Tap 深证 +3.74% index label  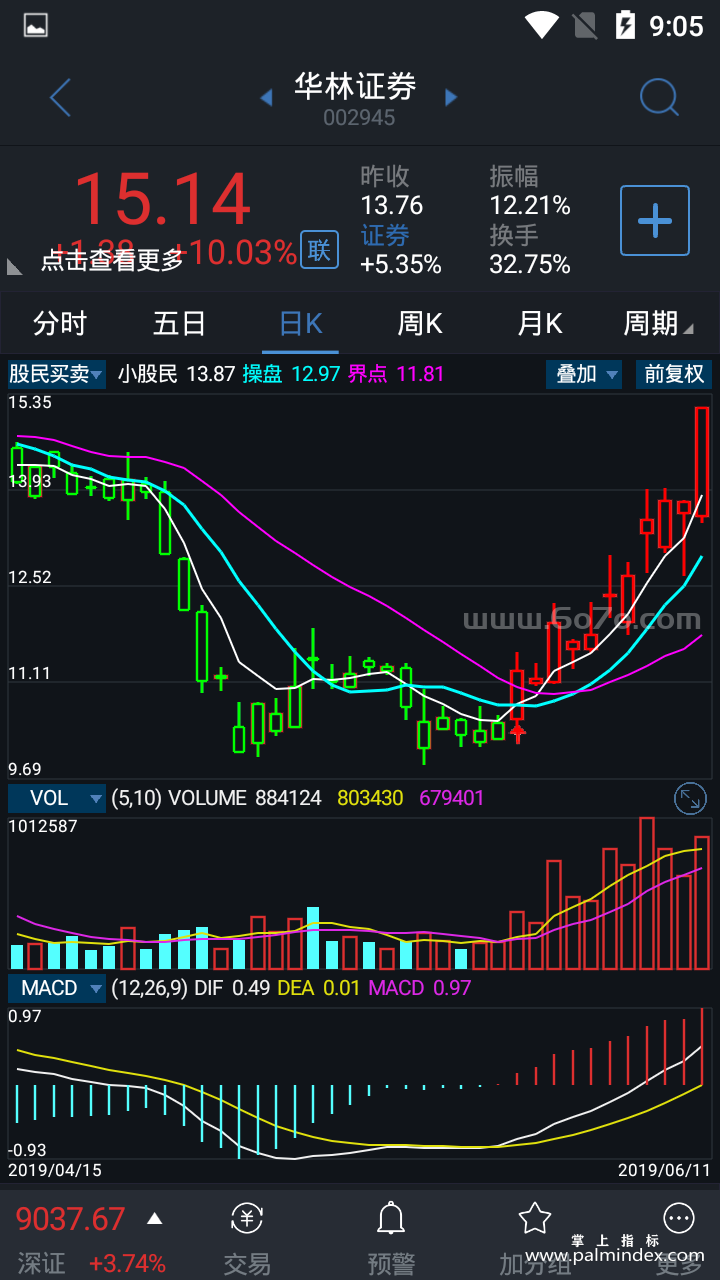(91, 1263)
